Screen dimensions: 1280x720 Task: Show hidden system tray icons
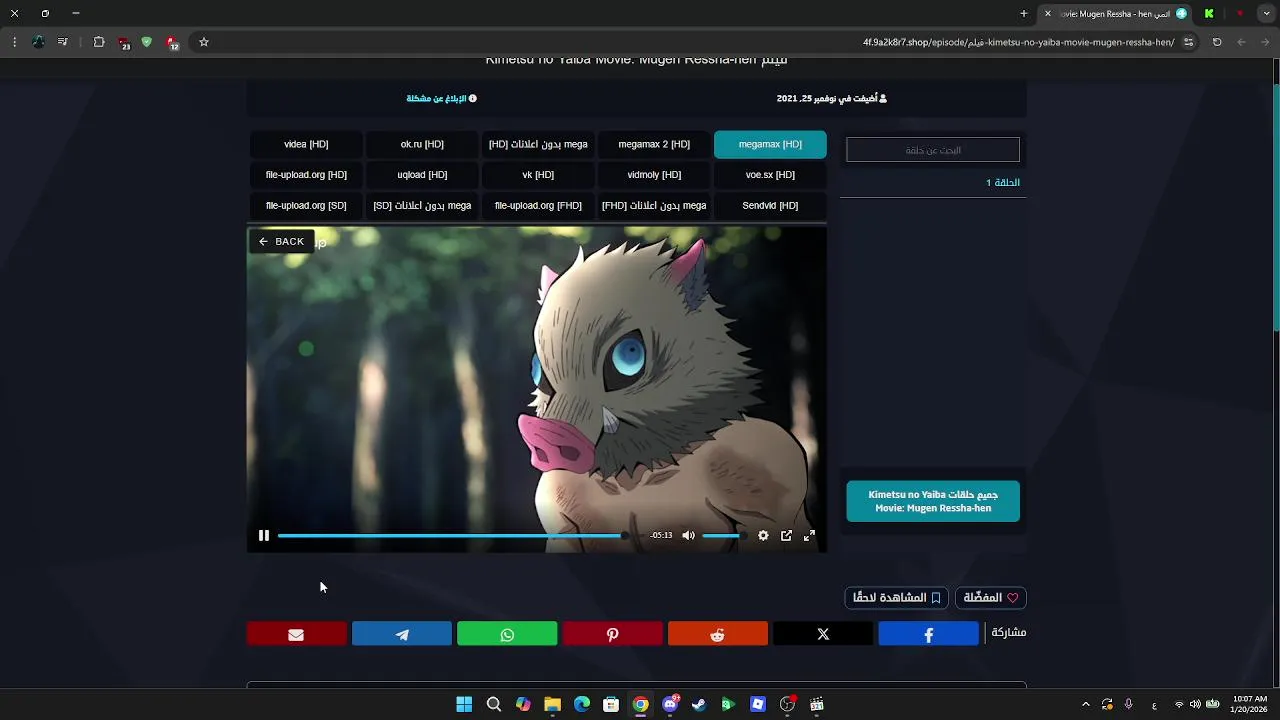pyautogui.click(x=1086, y=705)
